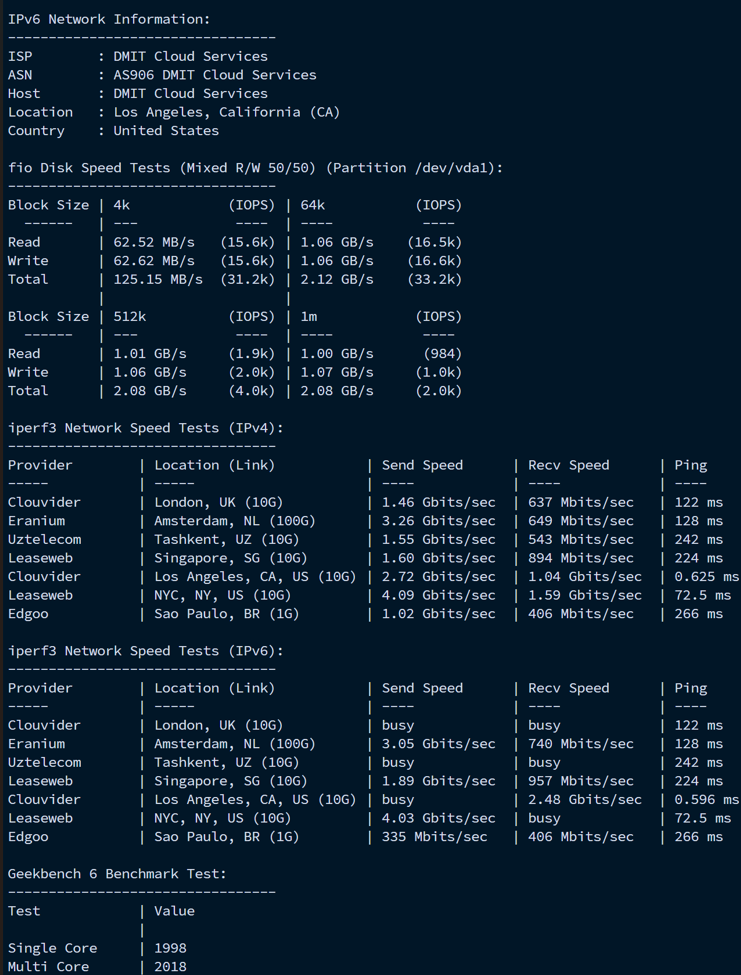Screen dimensions: 741x975
Task: Click the '(33.2k)' IOPS value
Action: pos(435,280)
